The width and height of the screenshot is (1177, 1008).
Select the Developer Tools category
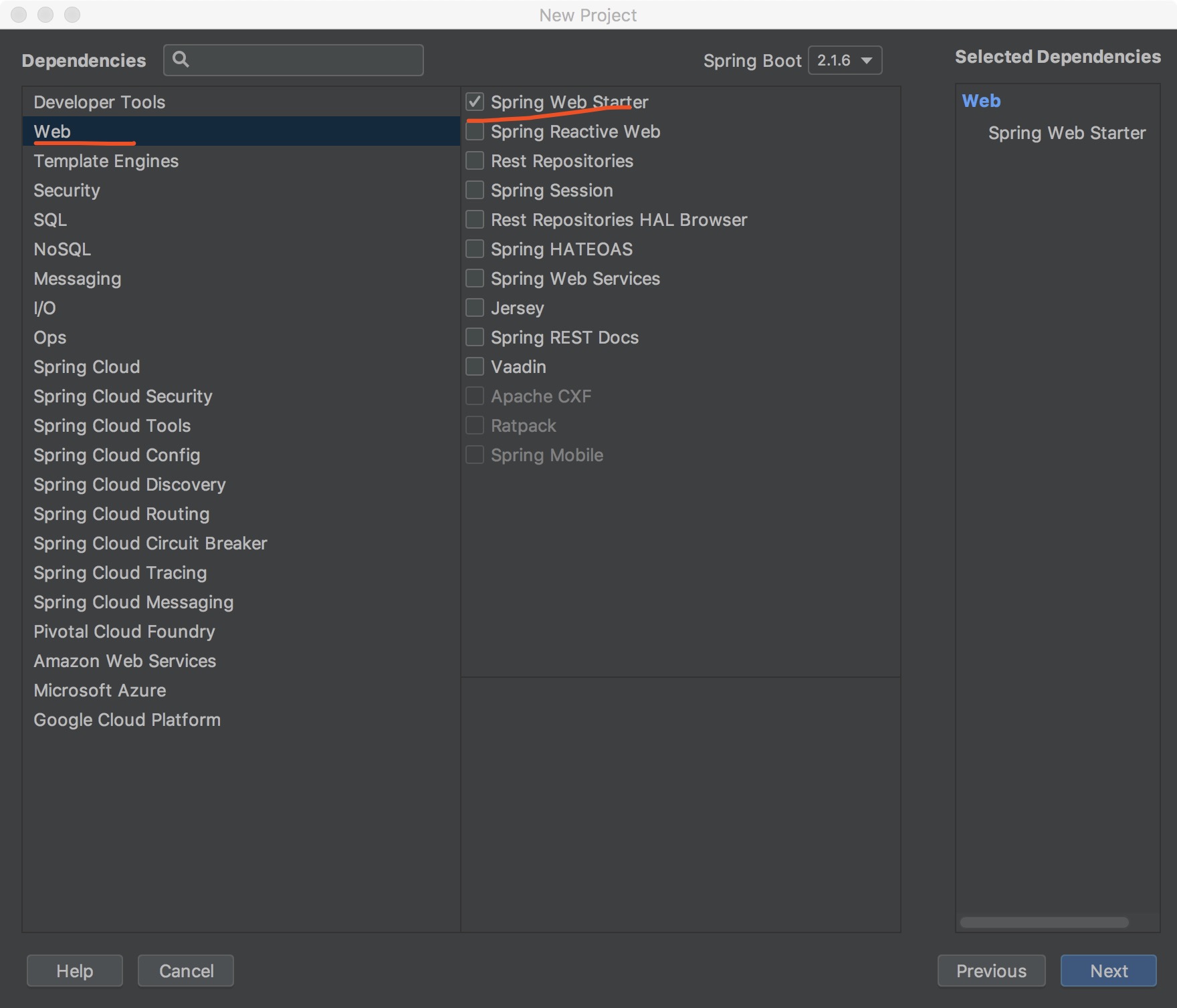pos(100,102)
